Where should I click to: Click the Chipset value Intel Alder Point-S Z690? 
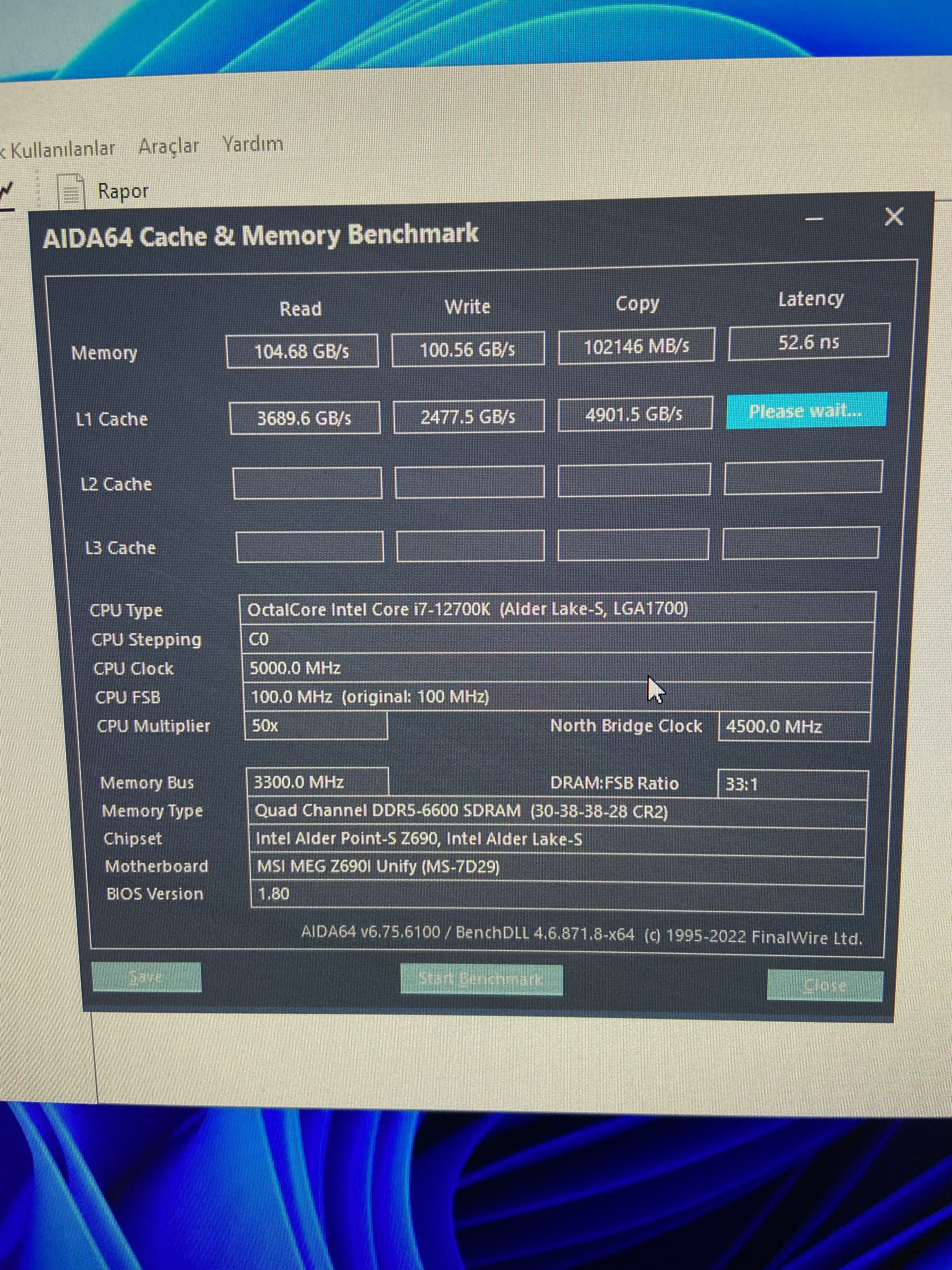coord(557,839)
